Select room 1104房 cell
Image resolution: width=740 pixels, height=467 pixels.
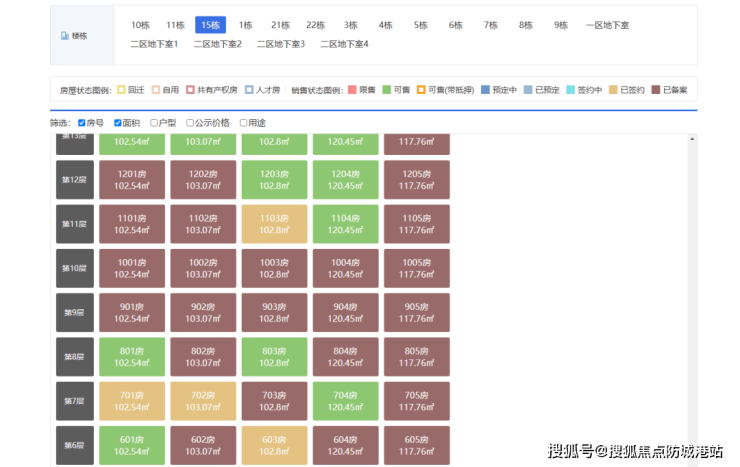(x=345, y=224)
